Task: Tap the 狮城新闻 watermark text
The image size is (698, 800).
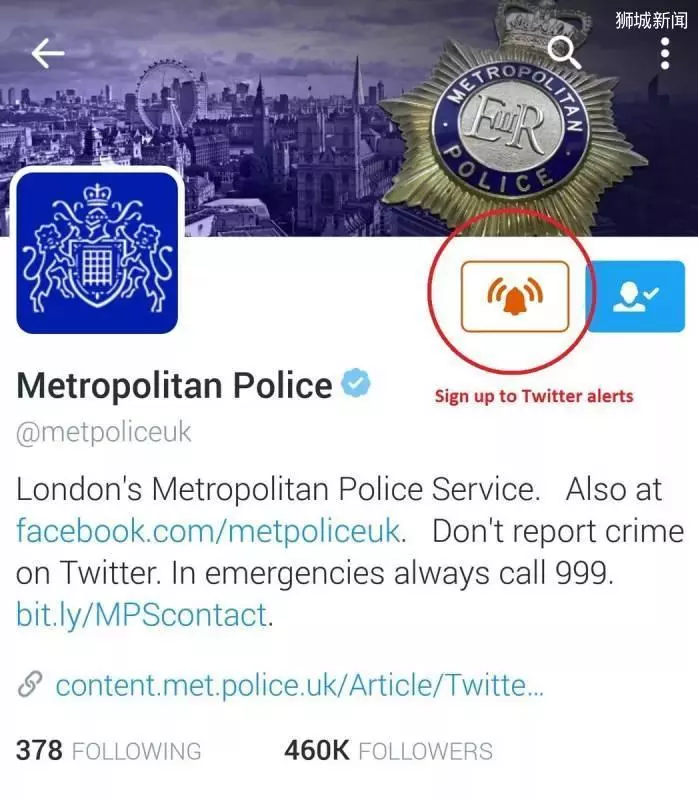Action: coord(651,20)
